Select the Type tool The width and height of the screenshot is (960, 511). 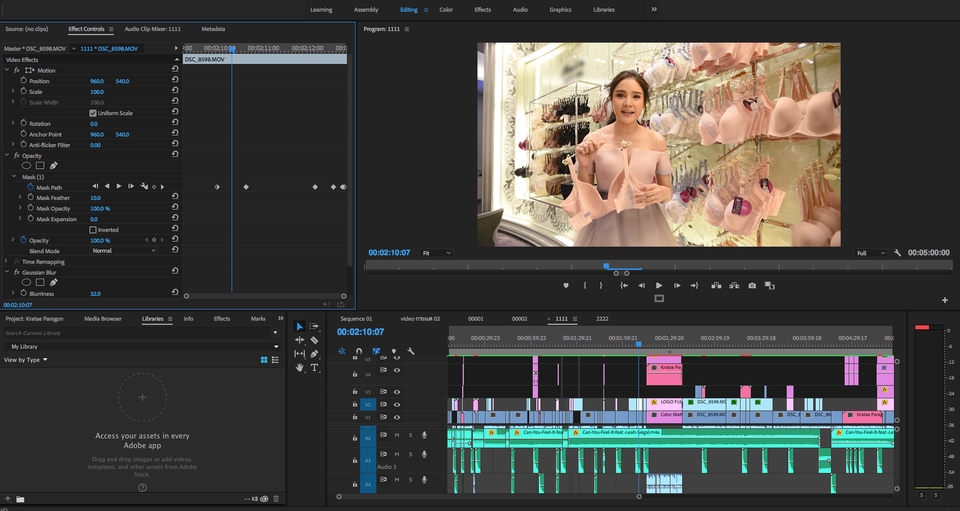314,367
